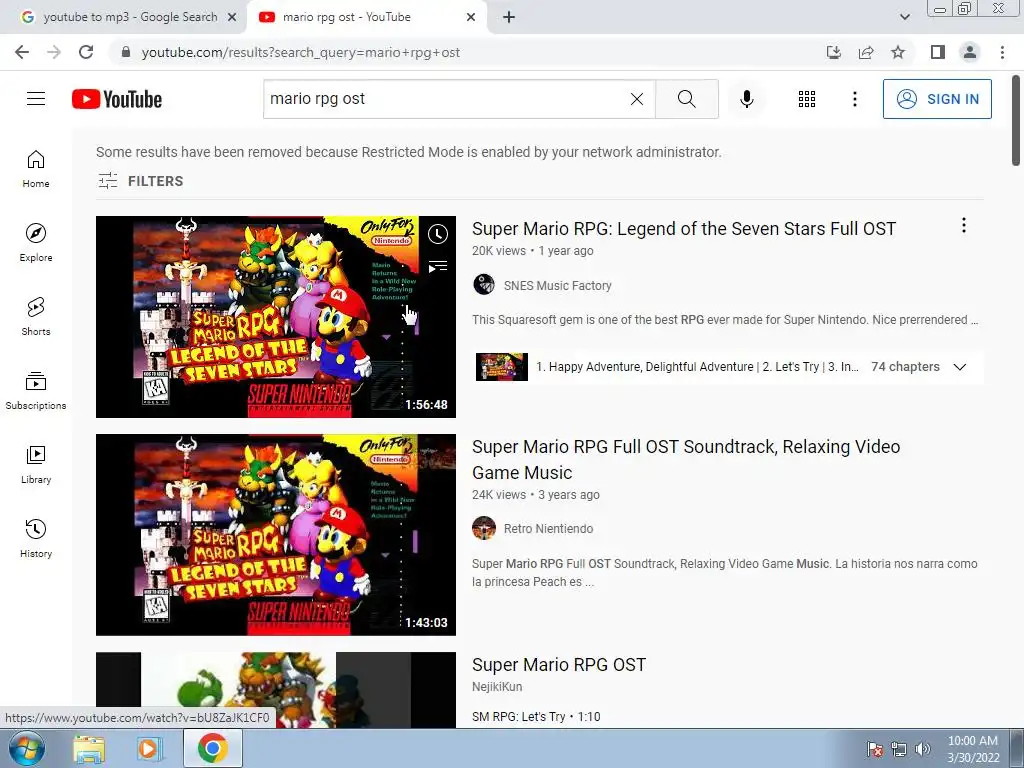Screen dimensions: 1024x768
Task: Open Library in sidebar
Action: [x=36, y=464]
